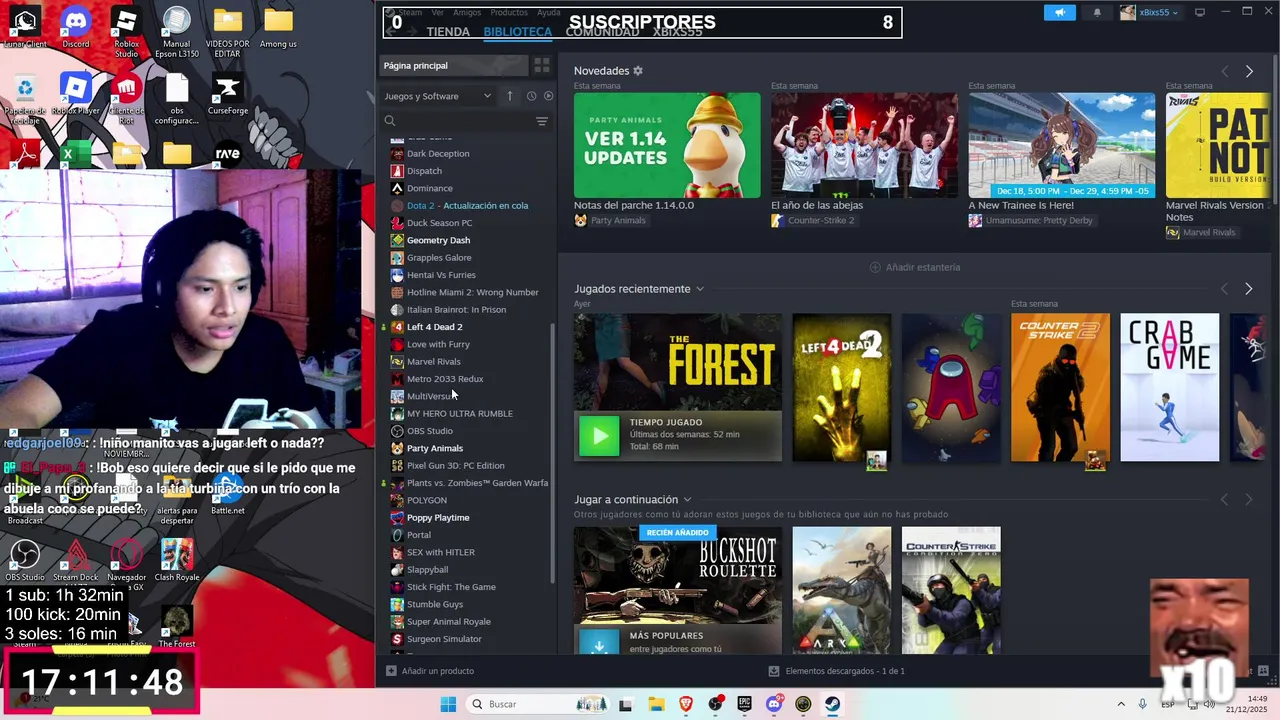The width and height of the screenshot is (1280, 720).
Task: Enter Big Picture mode via monitor icon
Action: tap(1200, 12)
